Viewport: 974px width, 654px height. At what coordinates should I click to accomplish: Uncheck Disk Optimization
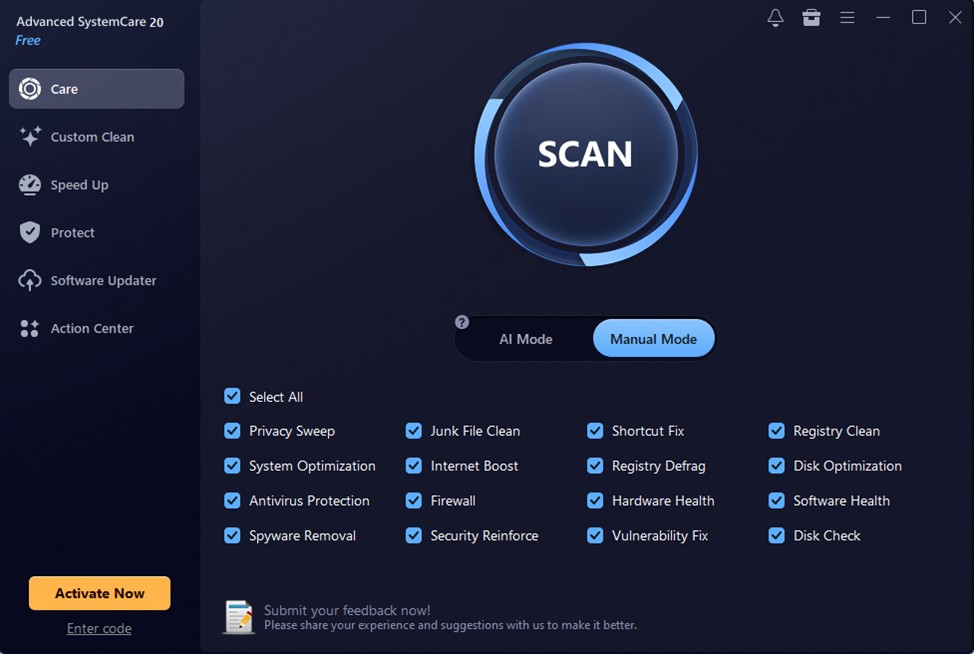point(776,465)
